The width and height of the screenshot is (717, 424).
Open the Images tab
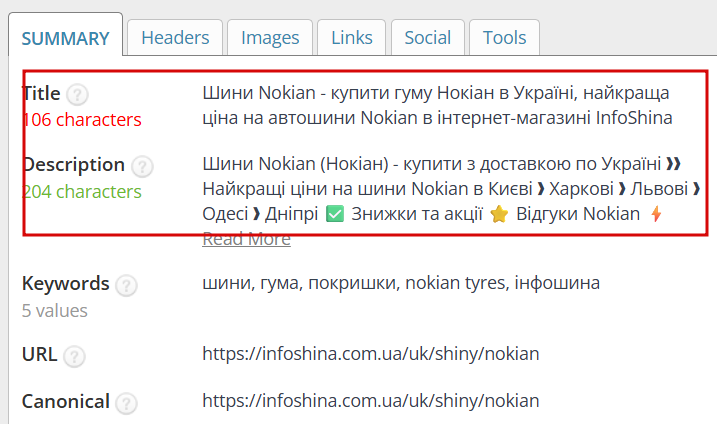click(270, 38)
